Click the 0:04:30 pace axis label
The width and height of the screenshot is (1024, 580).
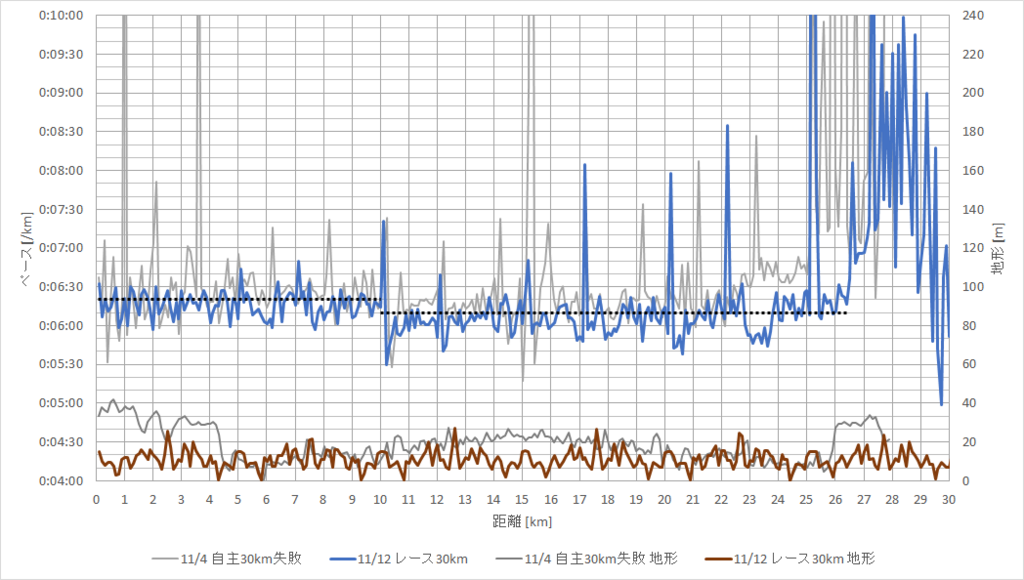[x=61, y=442]
